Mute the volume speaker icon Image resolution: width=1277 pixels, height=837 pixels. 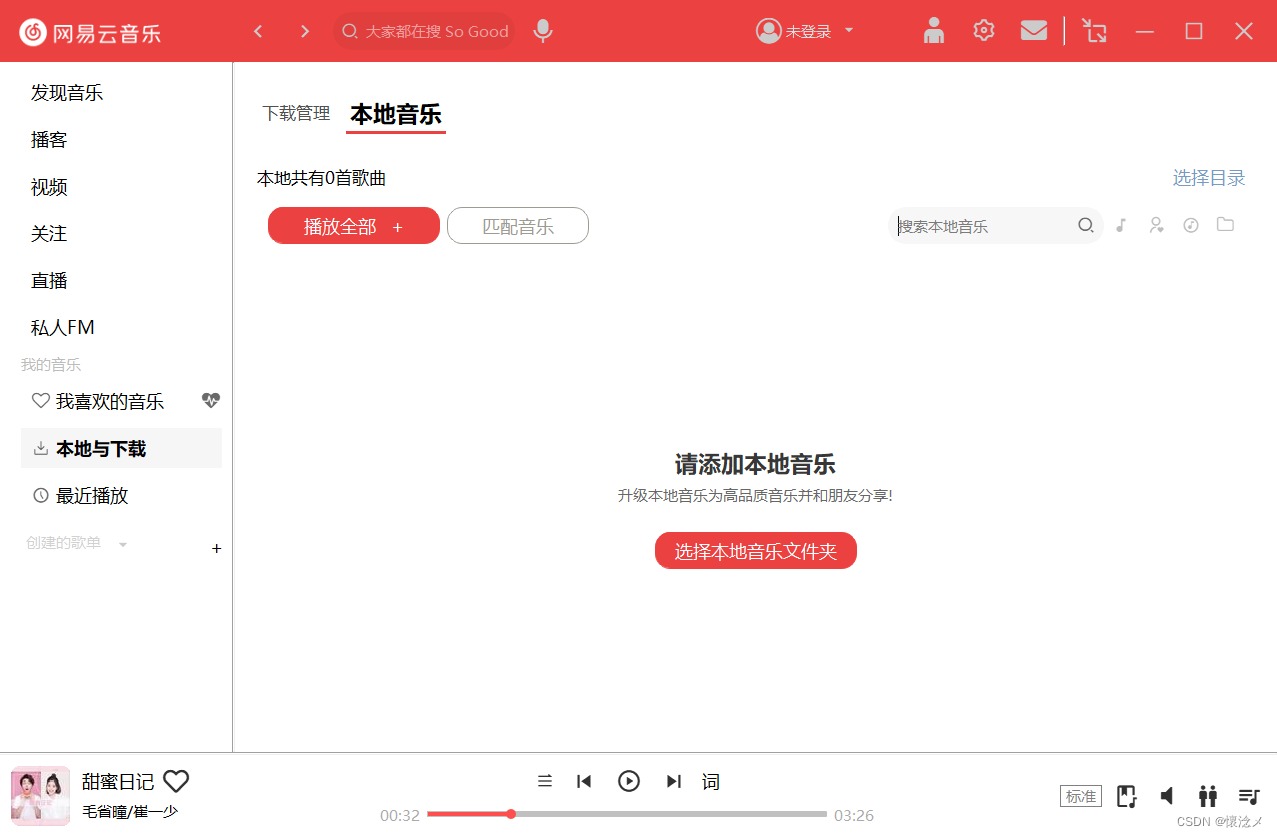(x=1166, y=795)
